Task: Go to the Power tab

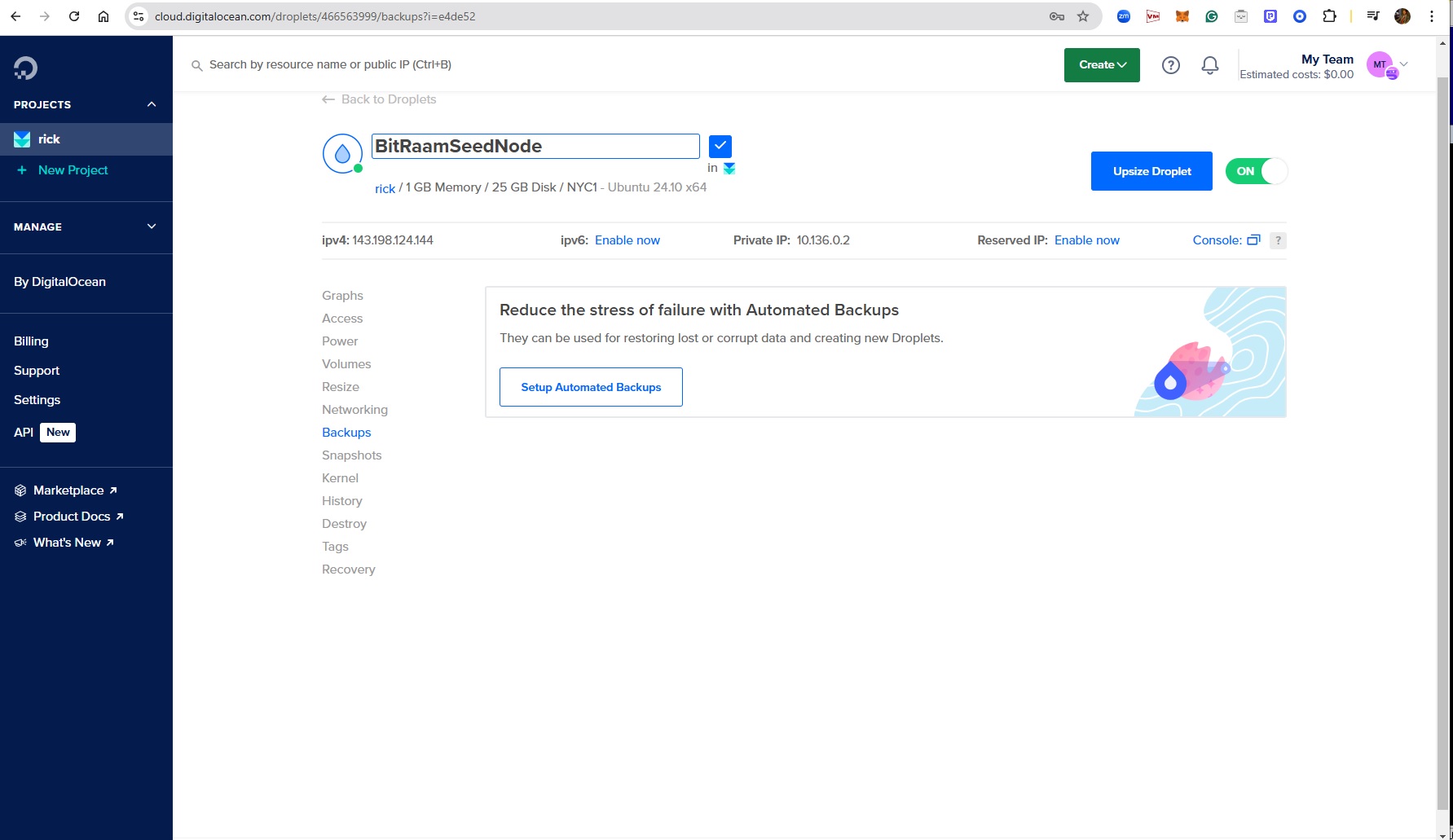Action: point(340,341)
